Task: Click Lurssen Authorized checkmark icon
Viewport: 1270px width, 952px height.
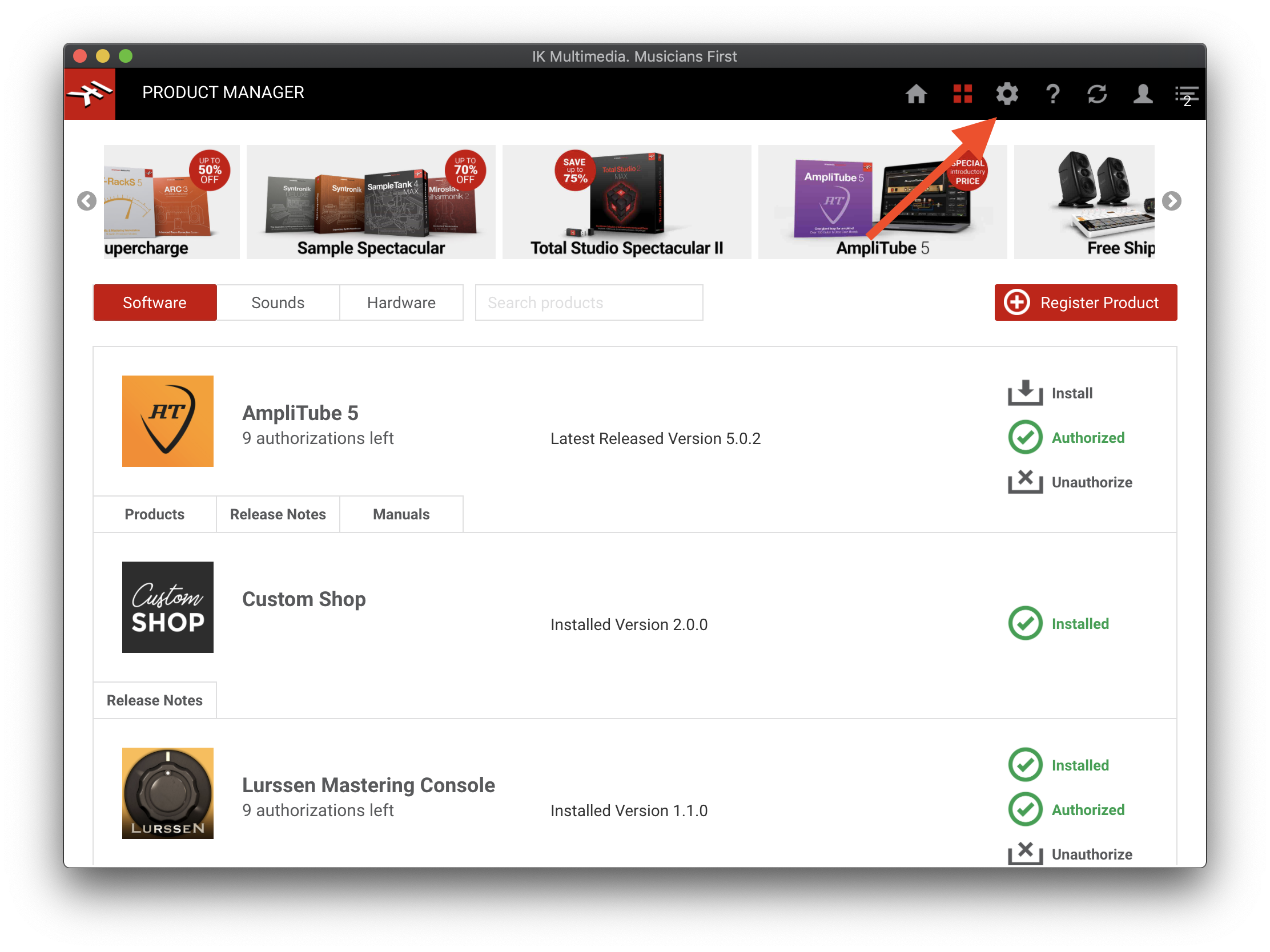Action: click(1025, 809)
